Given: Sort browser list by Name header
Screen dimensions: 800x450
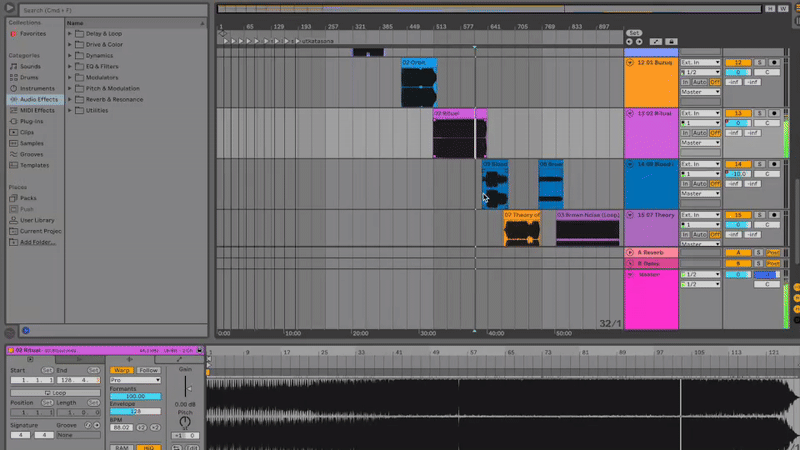Looking at the screenshot, I should [x=136, y=23].
